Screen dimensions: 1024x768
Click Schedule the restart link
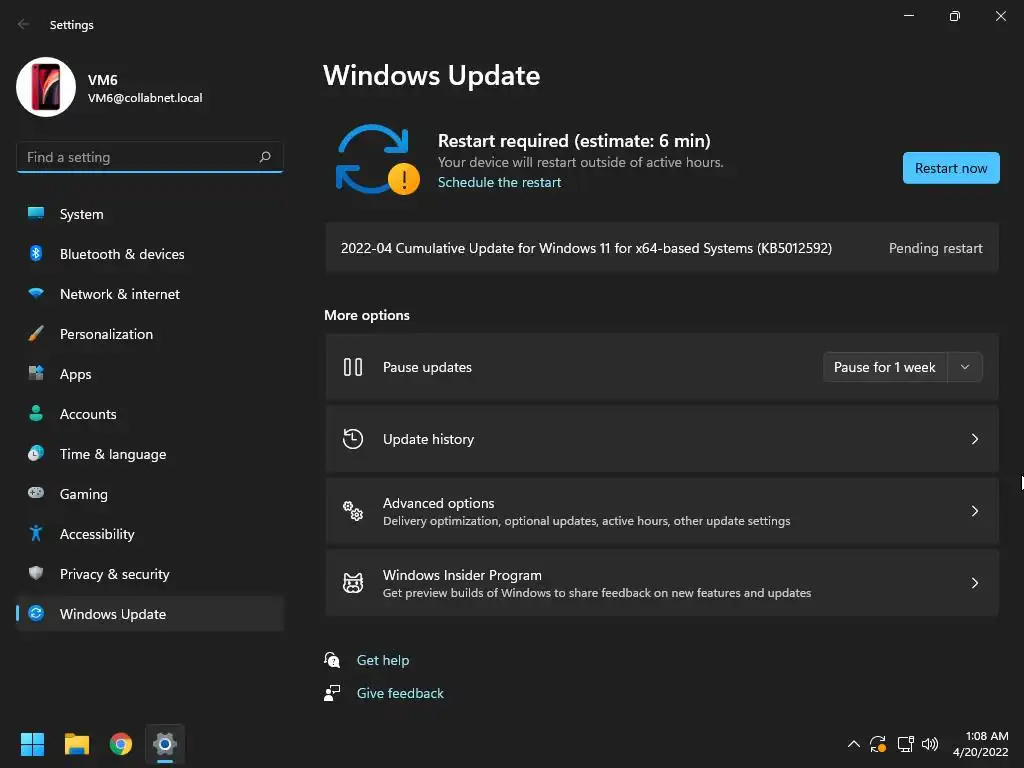[499, 182]
